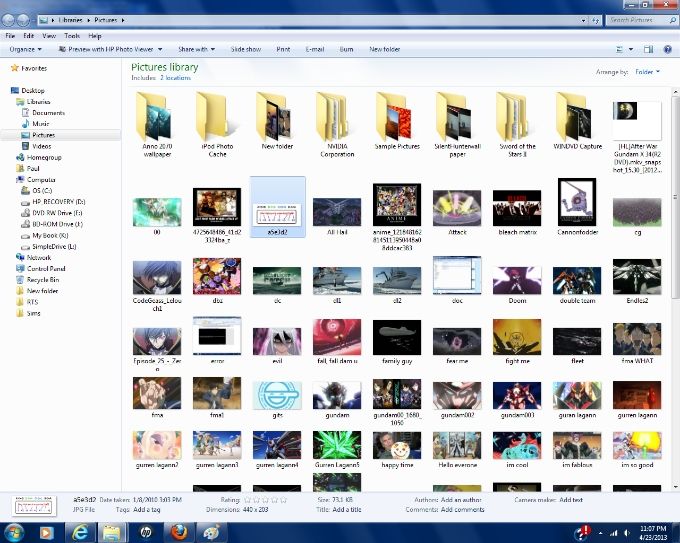Click the clock in system tray
Viewport: 680px width, 543px height.
click(653, 533)
